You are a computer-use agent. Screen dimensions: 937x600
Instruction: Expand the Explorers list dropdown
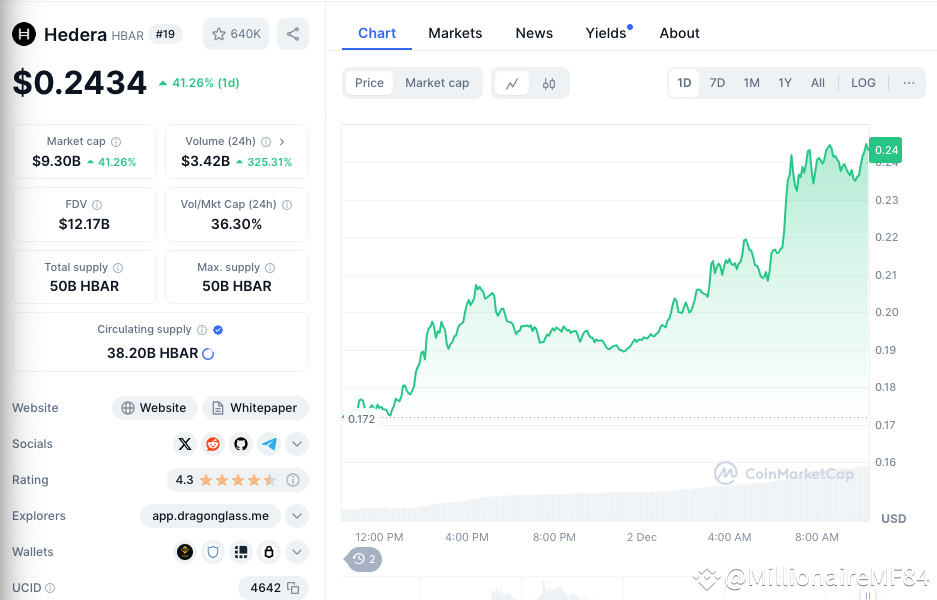click(x=297, y=516)
